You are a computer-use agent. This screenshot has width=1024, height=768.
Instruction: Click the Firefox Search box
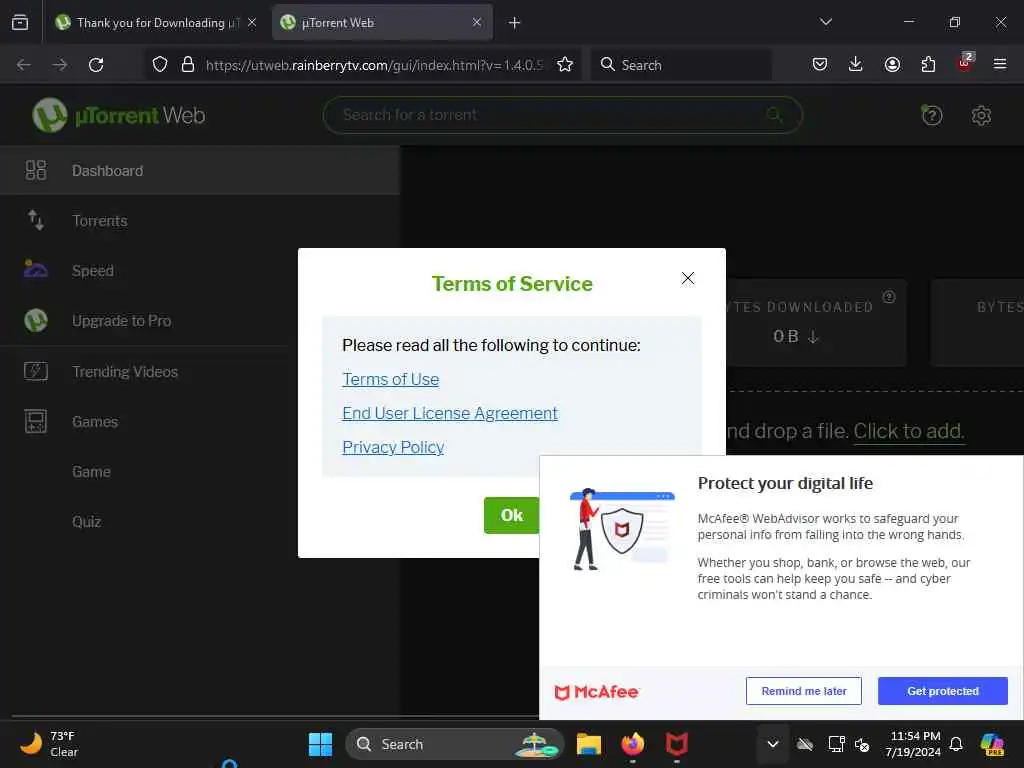tap(681, 65)
